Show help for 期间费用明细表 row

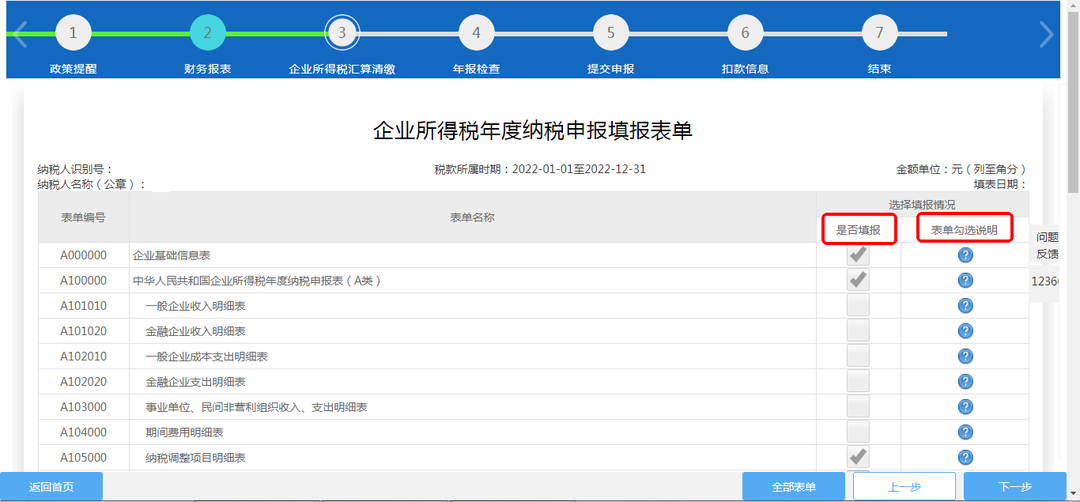pyautogui.click(x=965, y=432)
